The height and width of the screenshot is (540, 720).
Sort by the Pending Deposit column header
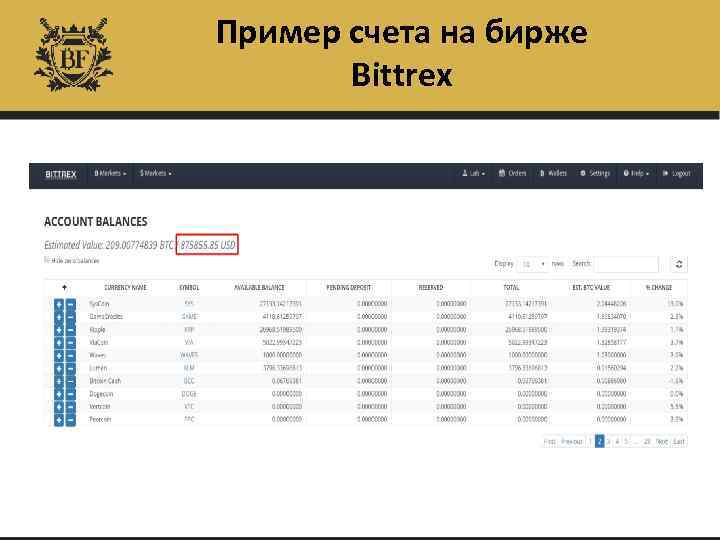coord(349,287)
